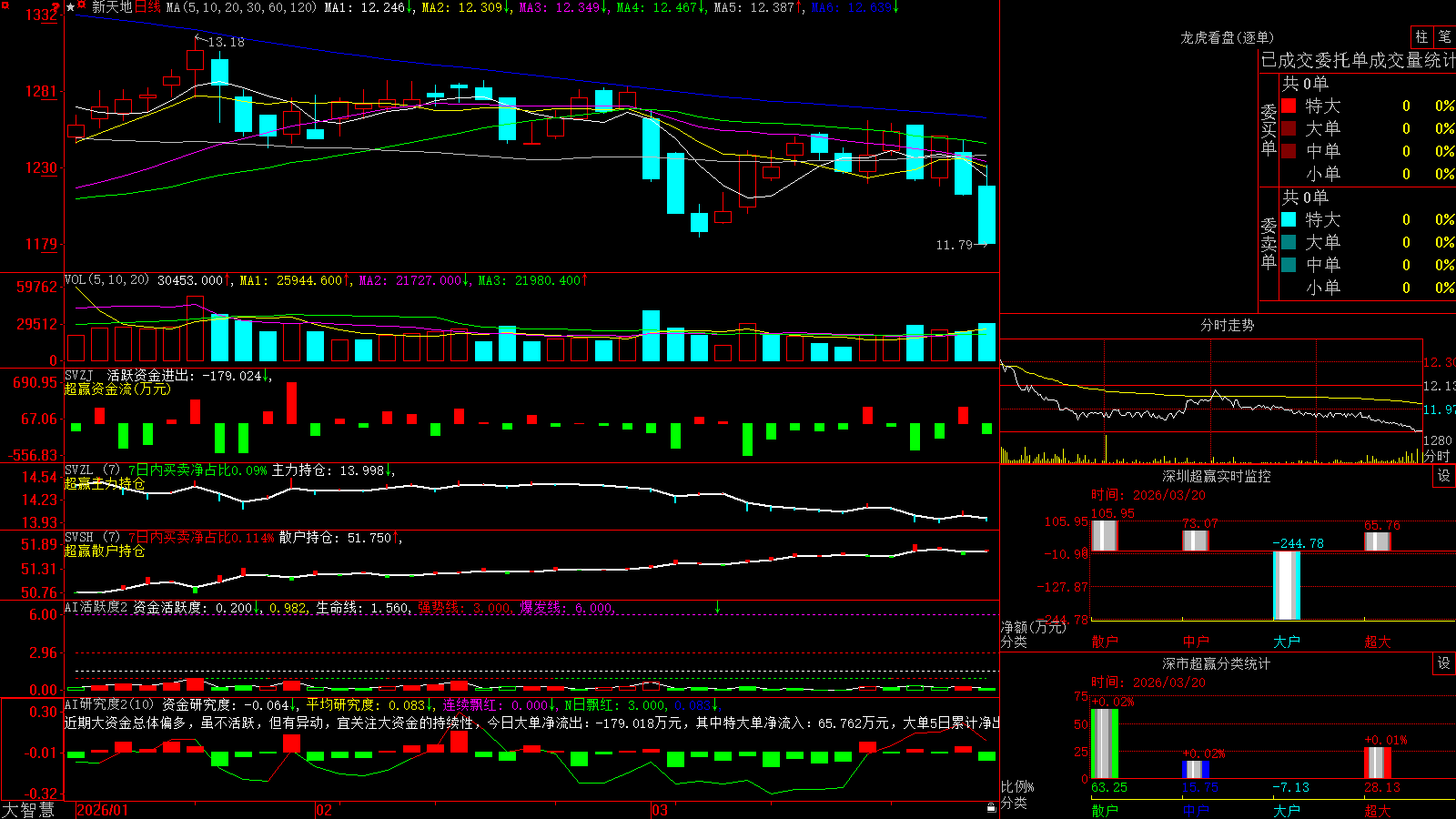Click the yellow MA2: 12.309 value
The image size is (1456, 819).
[x=467, y=7]
